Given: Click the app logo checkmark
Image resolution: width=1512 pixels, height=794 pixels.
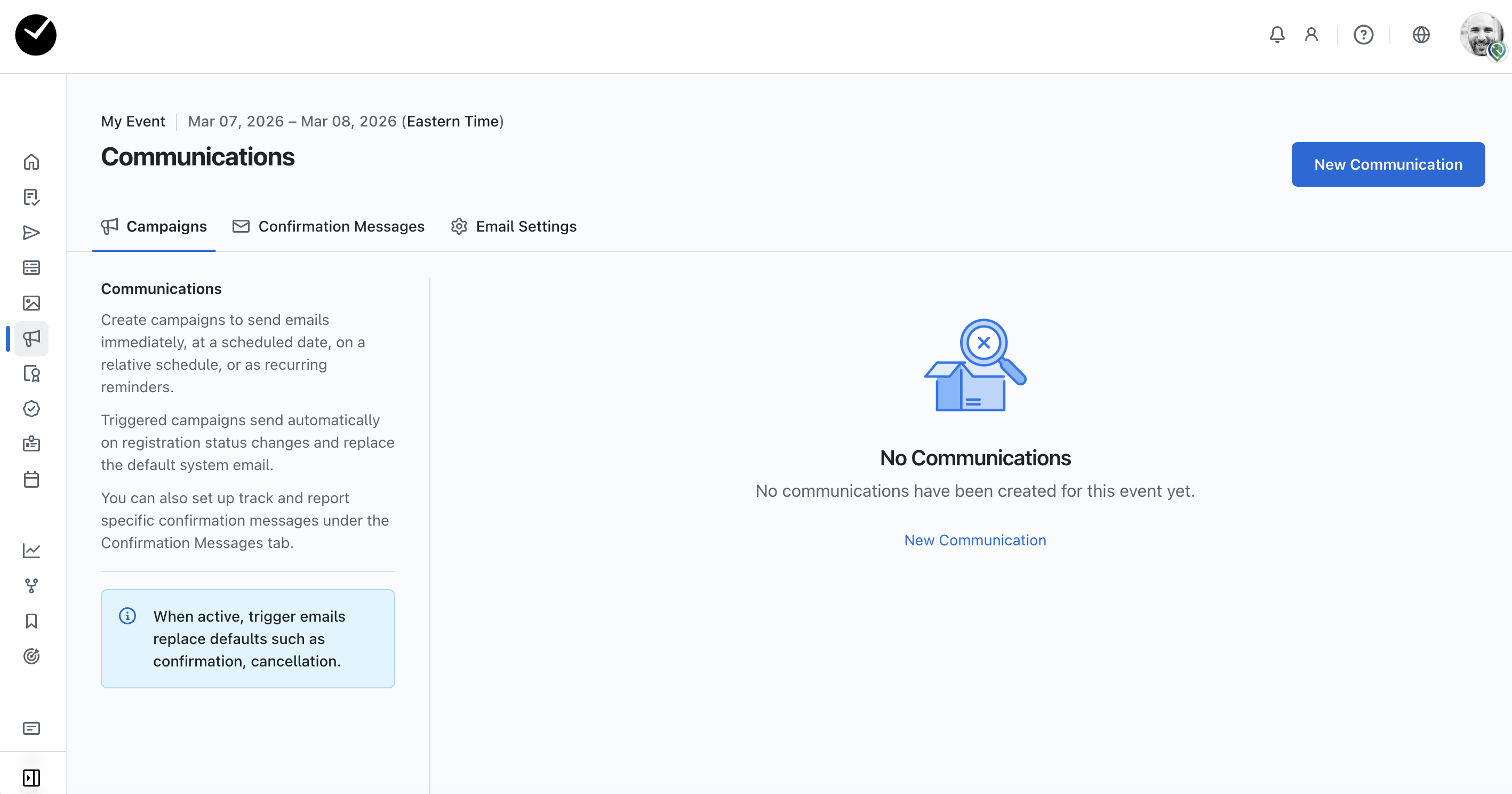Looking at the screenshot, I should [x=36, y=35].
